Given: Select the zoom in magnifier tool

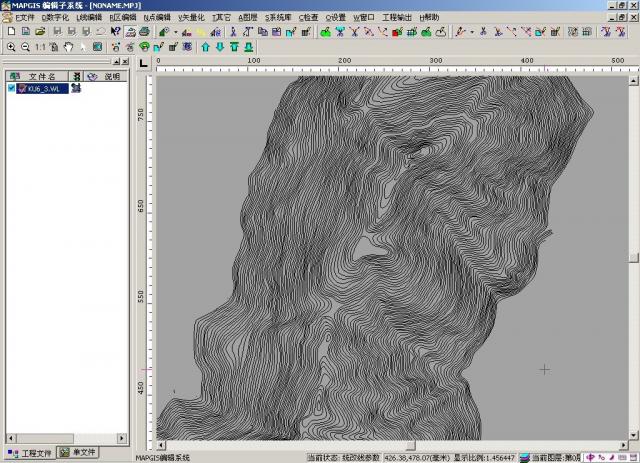Looking at the screenshot, I should tap(10, 47).
